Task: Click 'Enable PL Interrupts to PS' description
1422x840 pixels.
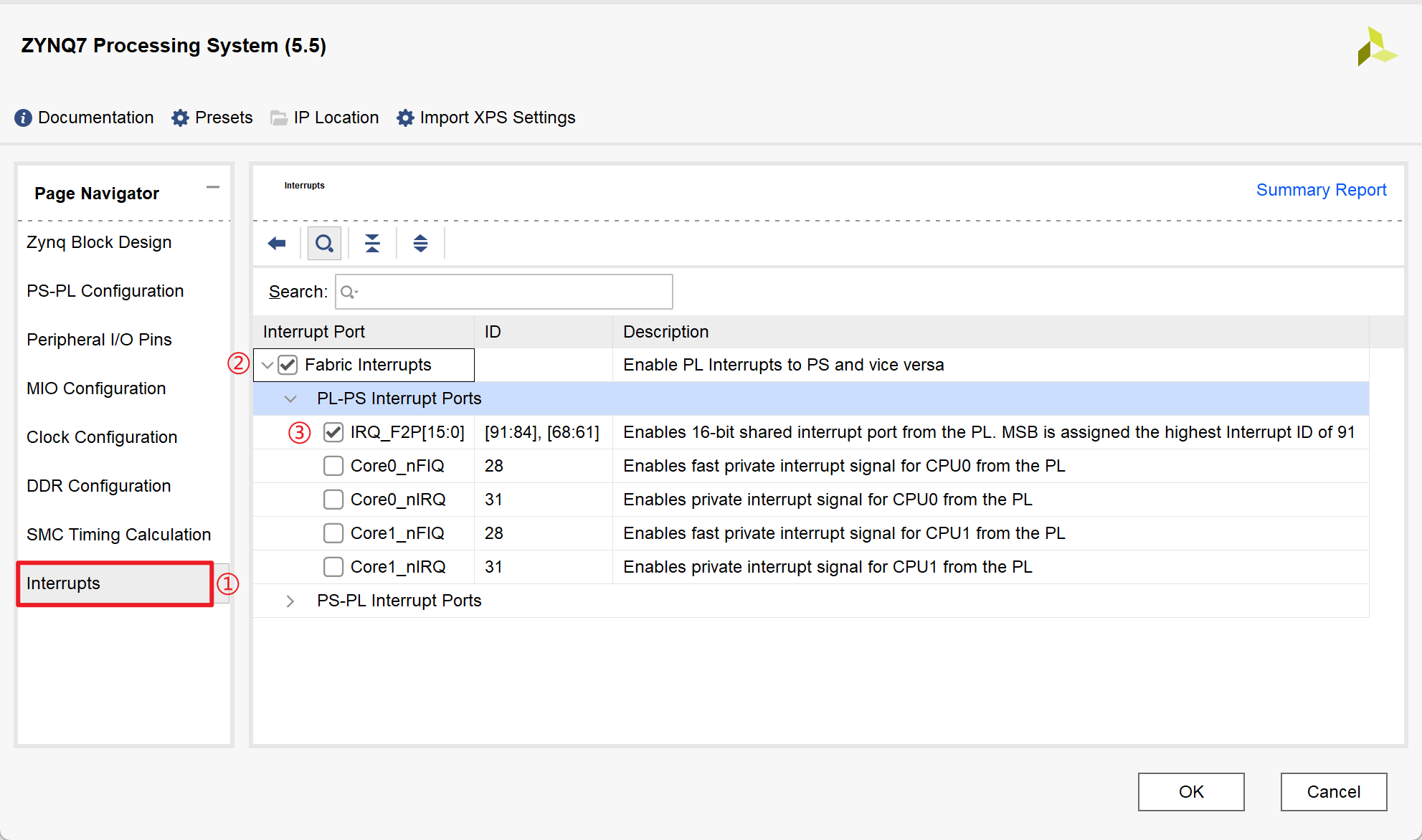Action: [x=784, y=365]
